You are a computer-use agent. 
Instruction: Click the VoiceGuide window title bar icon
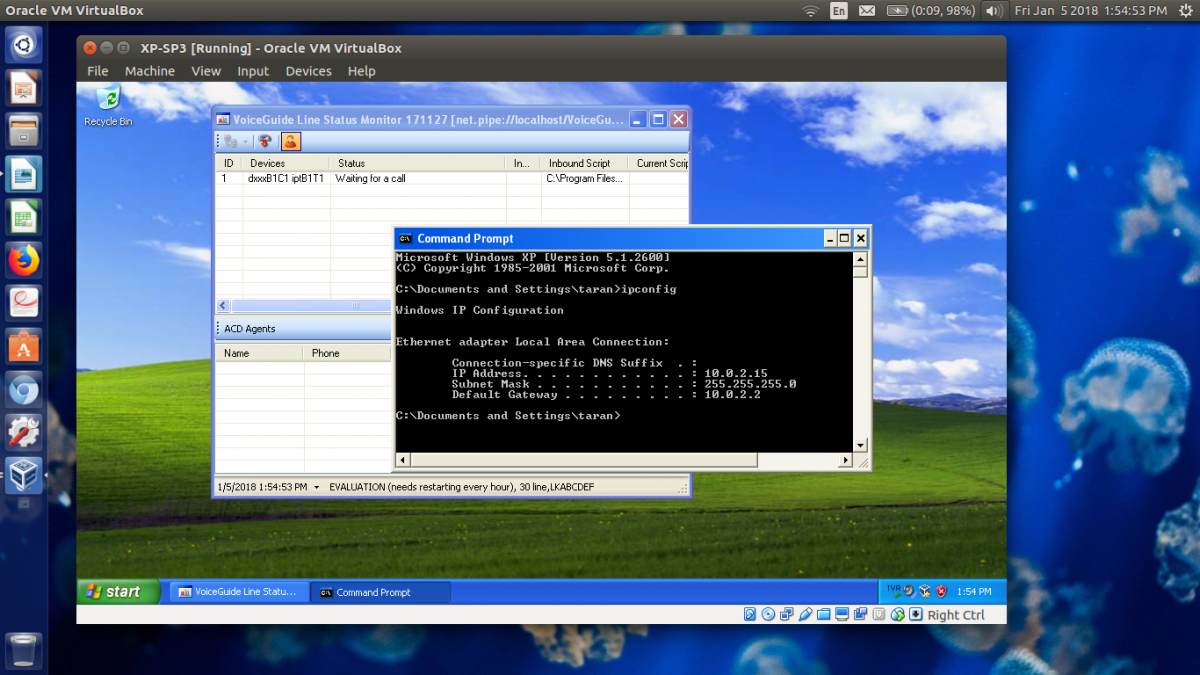click(x=223, y=119)
